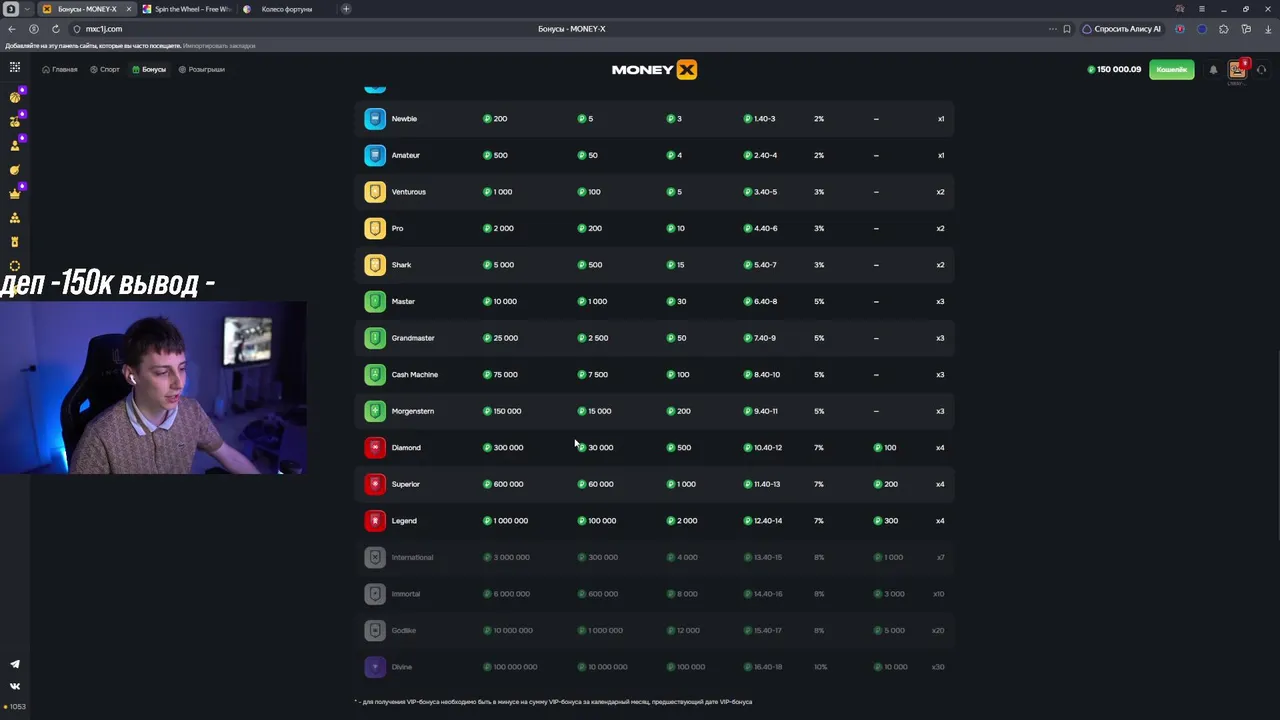The image size is (1280, 720).
Task: Click the Divine level badge icon
Action: (375, 667)
